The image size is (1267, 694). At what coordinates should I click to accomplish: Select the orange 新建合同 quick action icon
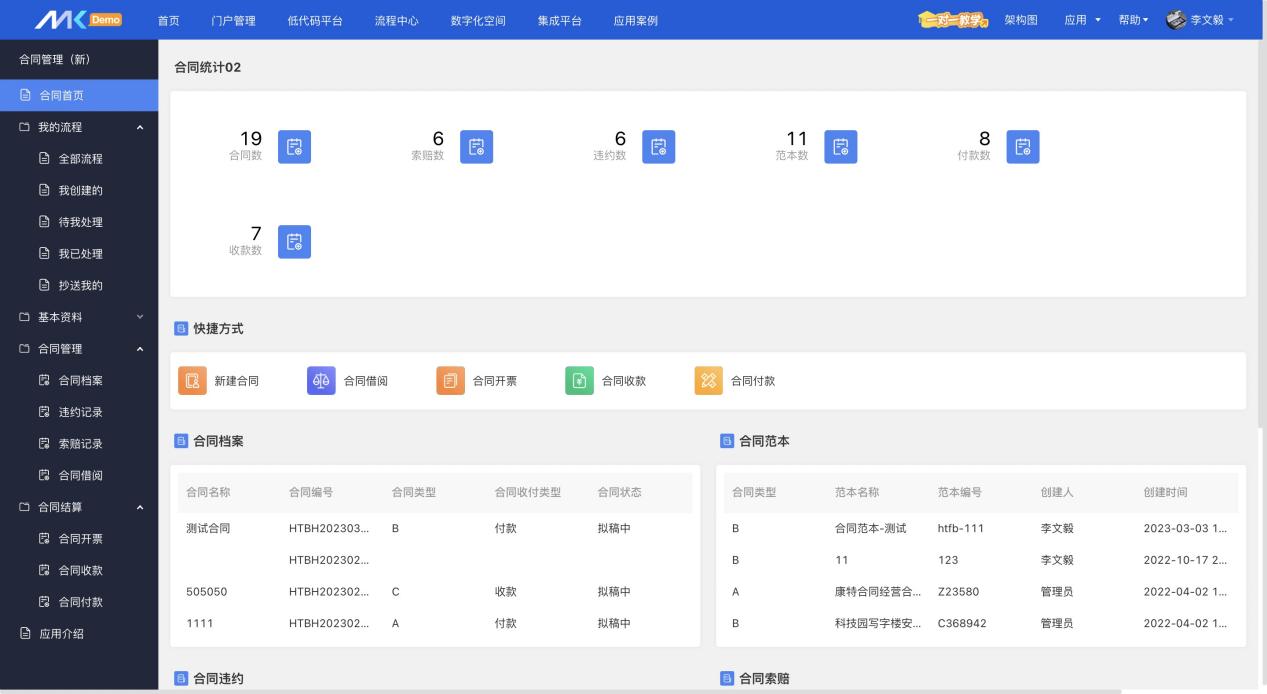tap(192, 380)
